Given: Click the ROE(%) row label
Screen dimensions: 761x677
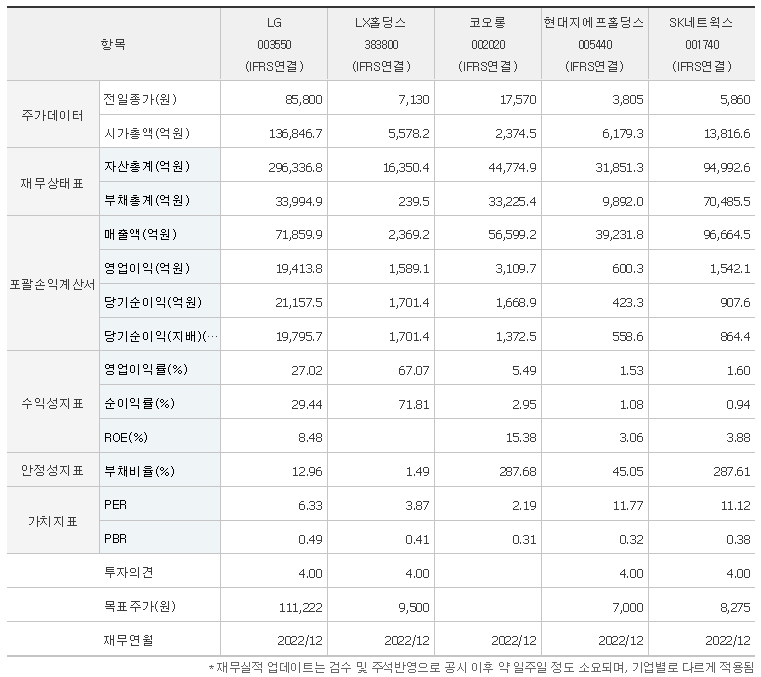Looking at the screenshot, I should tap(126, 437).
